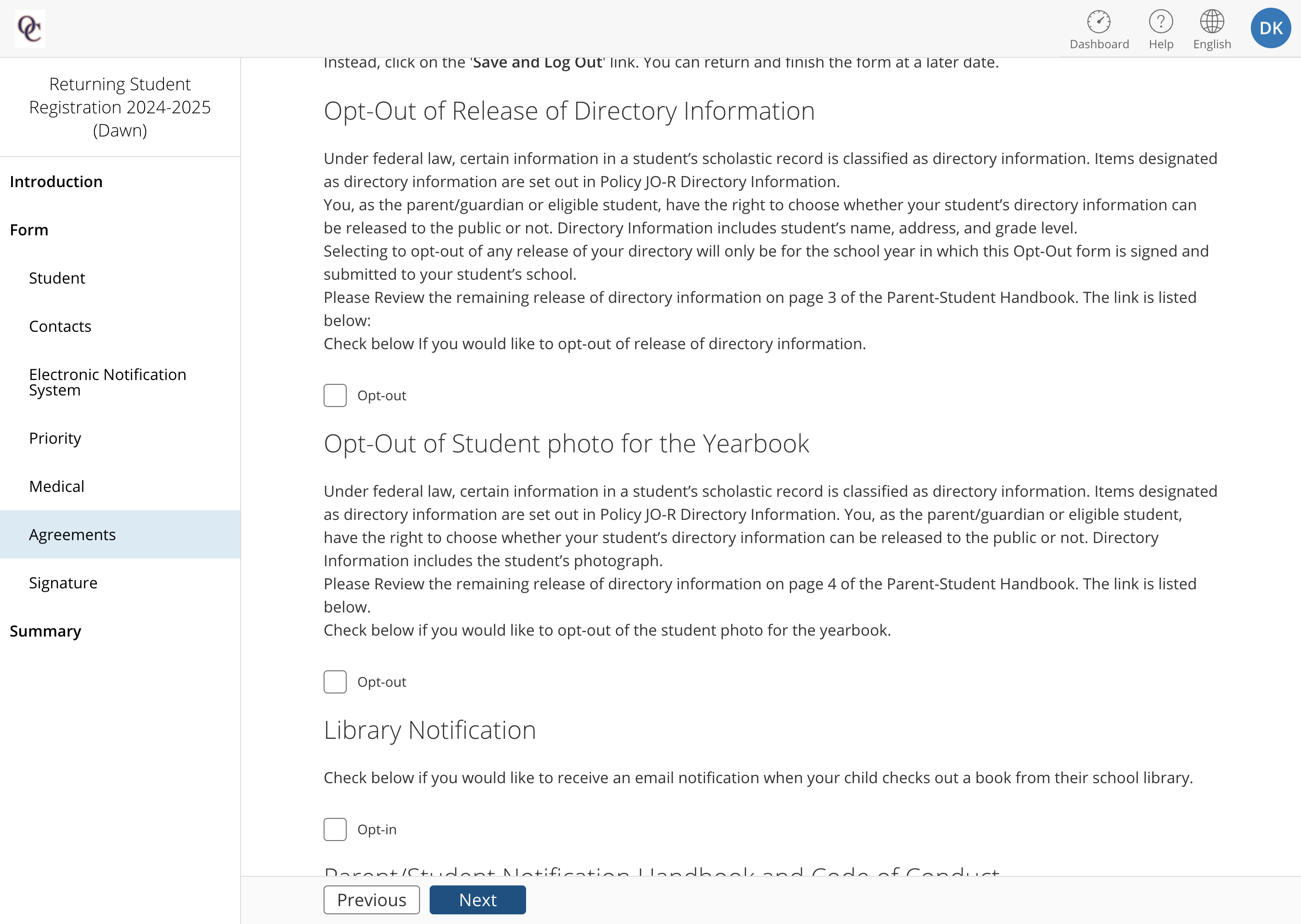Check the Directory Information Opt-out checkbox
Viewport: 1301px width, 924px height.
coord(335,395)
